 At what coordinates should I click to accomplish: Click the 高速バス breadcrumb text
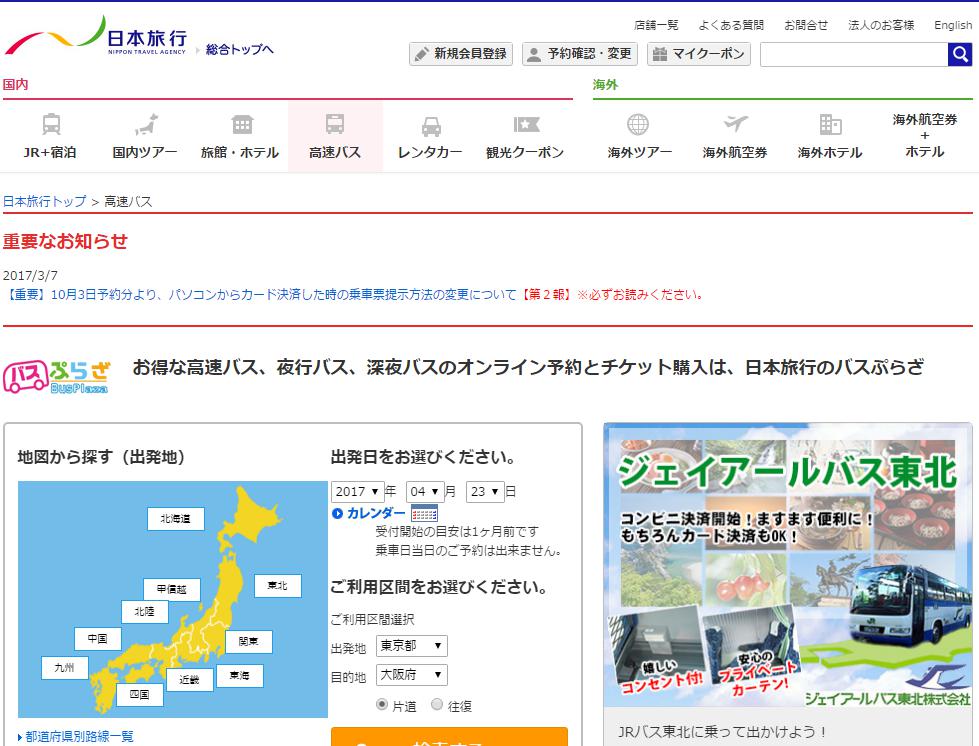click(128, 201)
